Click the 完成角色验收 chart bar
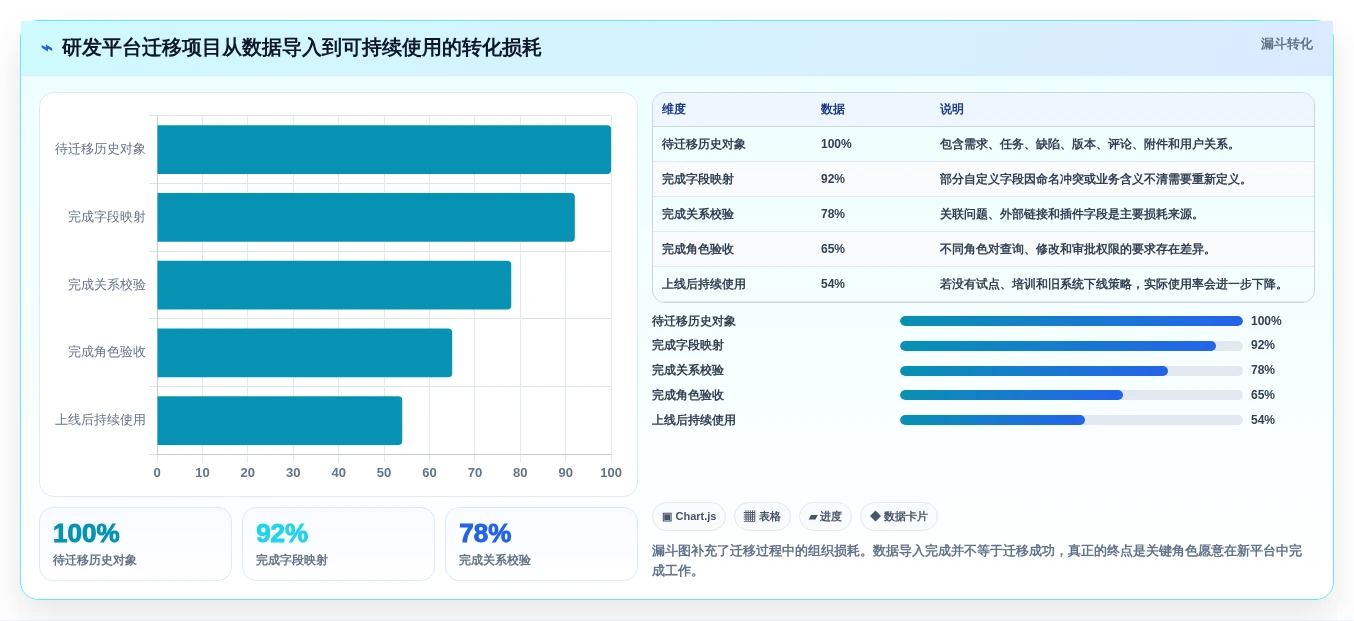This screenshot has width=1354, height=621. coord(305,353)
